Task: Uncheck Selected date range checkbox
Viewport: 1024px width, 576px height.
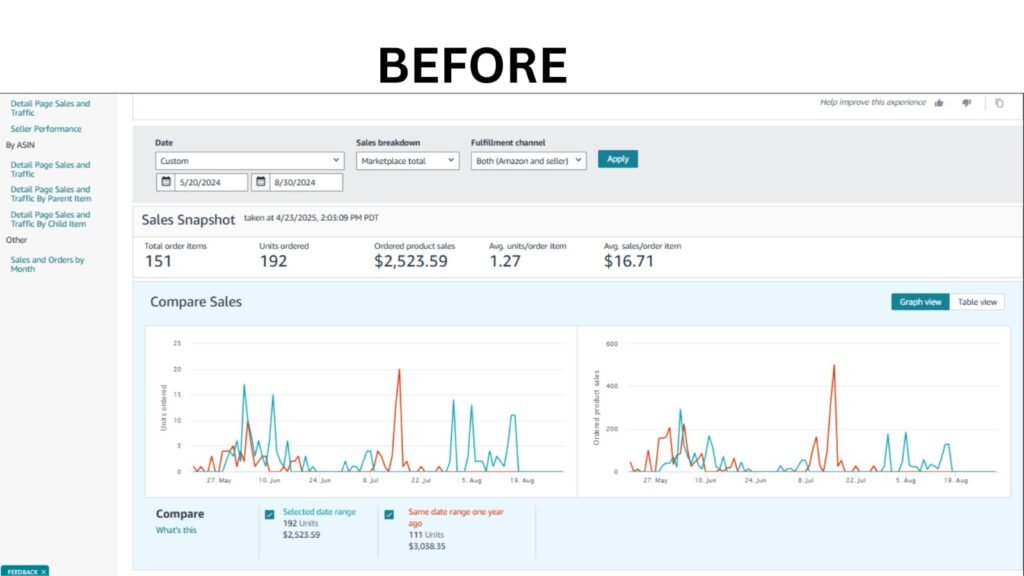Action: [x=270, y=515]
